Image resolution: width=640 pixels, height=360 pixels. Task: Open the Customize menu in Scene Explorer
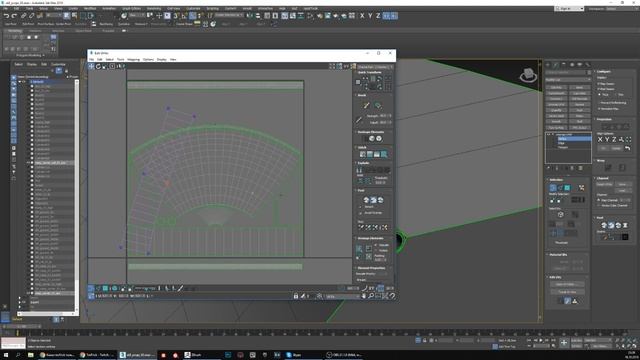[58, 64]
